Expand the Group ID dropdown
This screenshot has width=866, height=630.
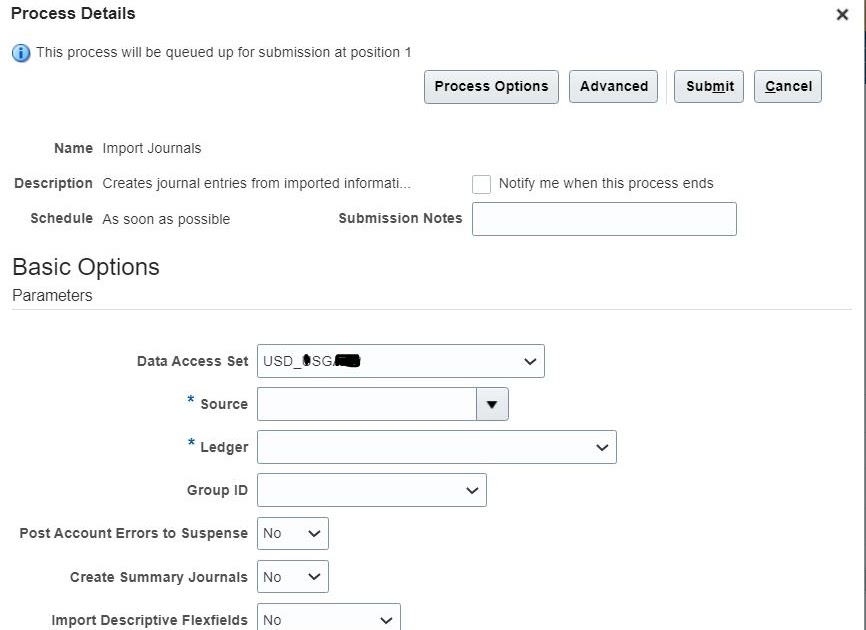click(x=471, y=490)
